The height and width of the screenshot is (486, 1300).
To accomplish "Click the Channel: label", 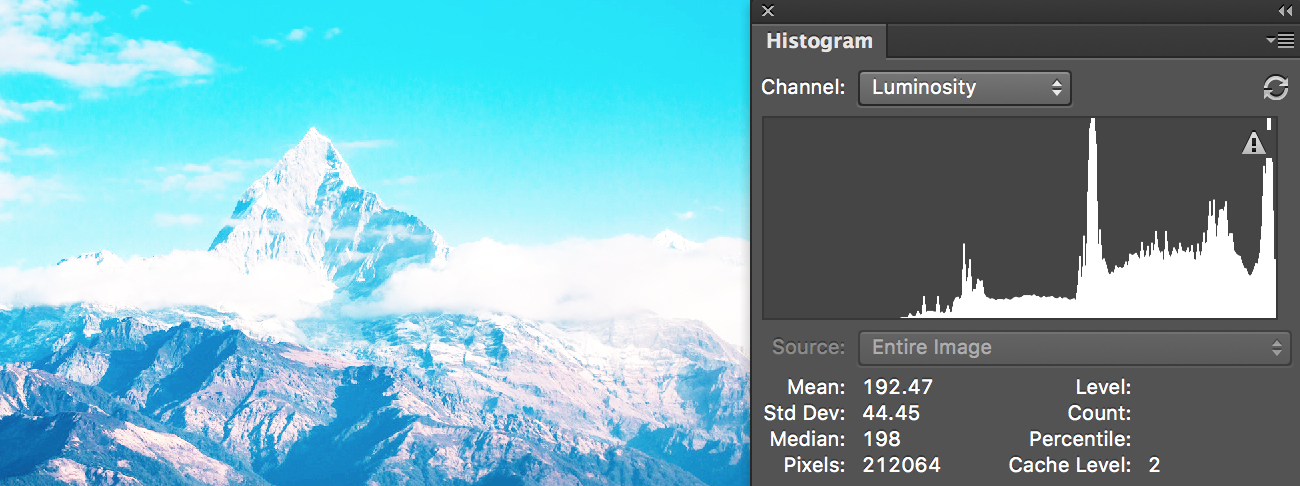I will pos(803,87).
